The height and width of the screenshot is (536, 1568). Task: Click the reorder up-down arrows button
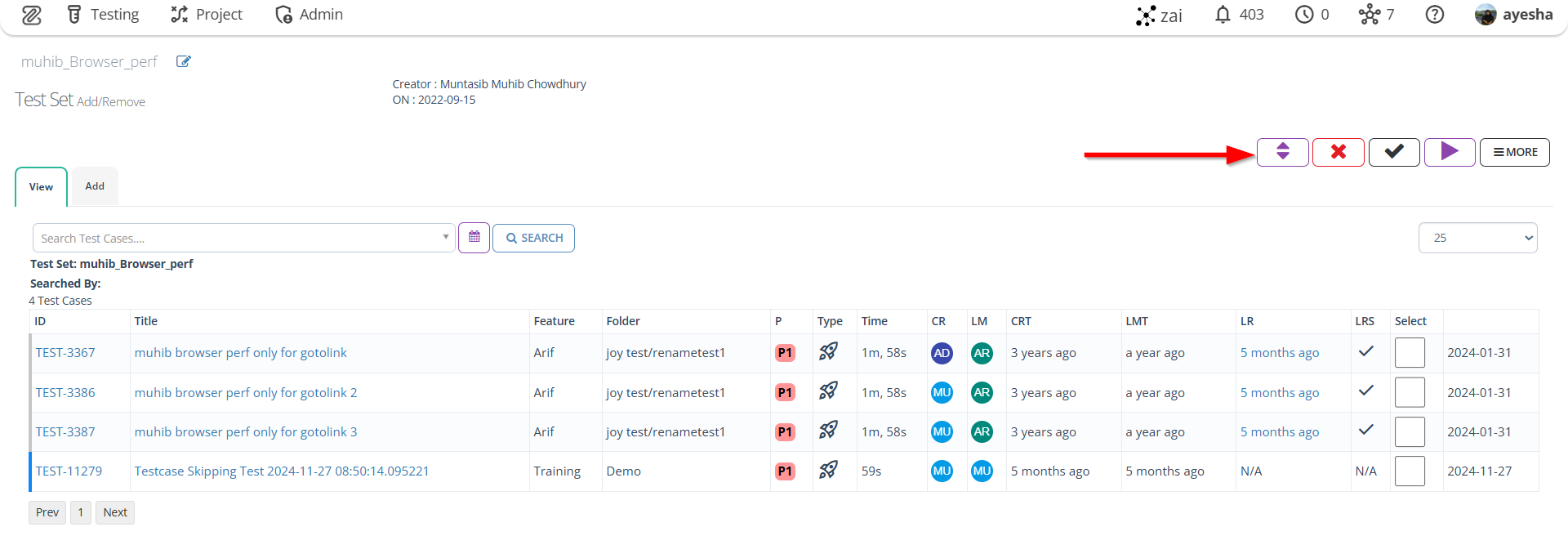[1282, 152]
